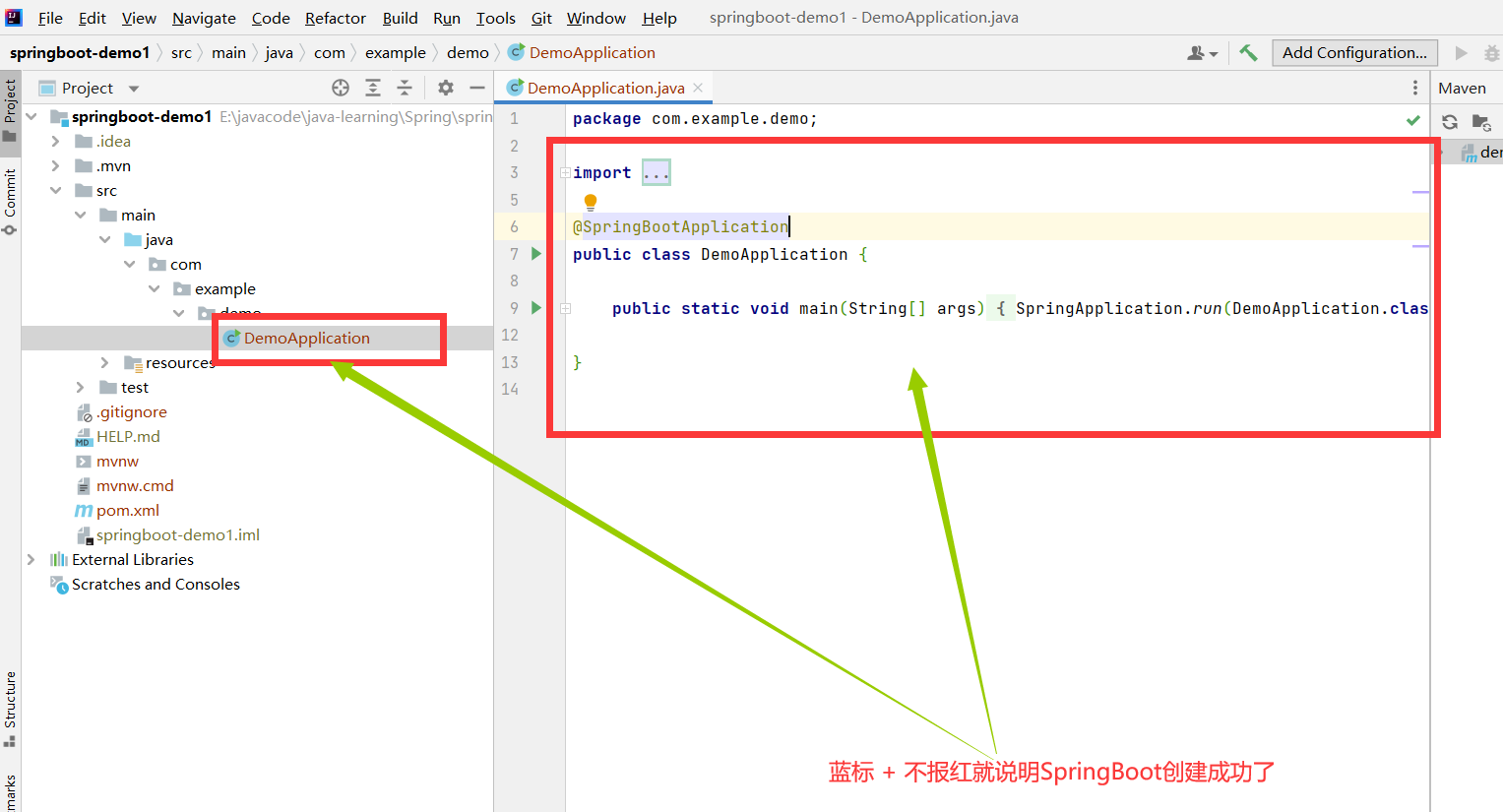Close the DemoApplication.java editor tab

698,88
